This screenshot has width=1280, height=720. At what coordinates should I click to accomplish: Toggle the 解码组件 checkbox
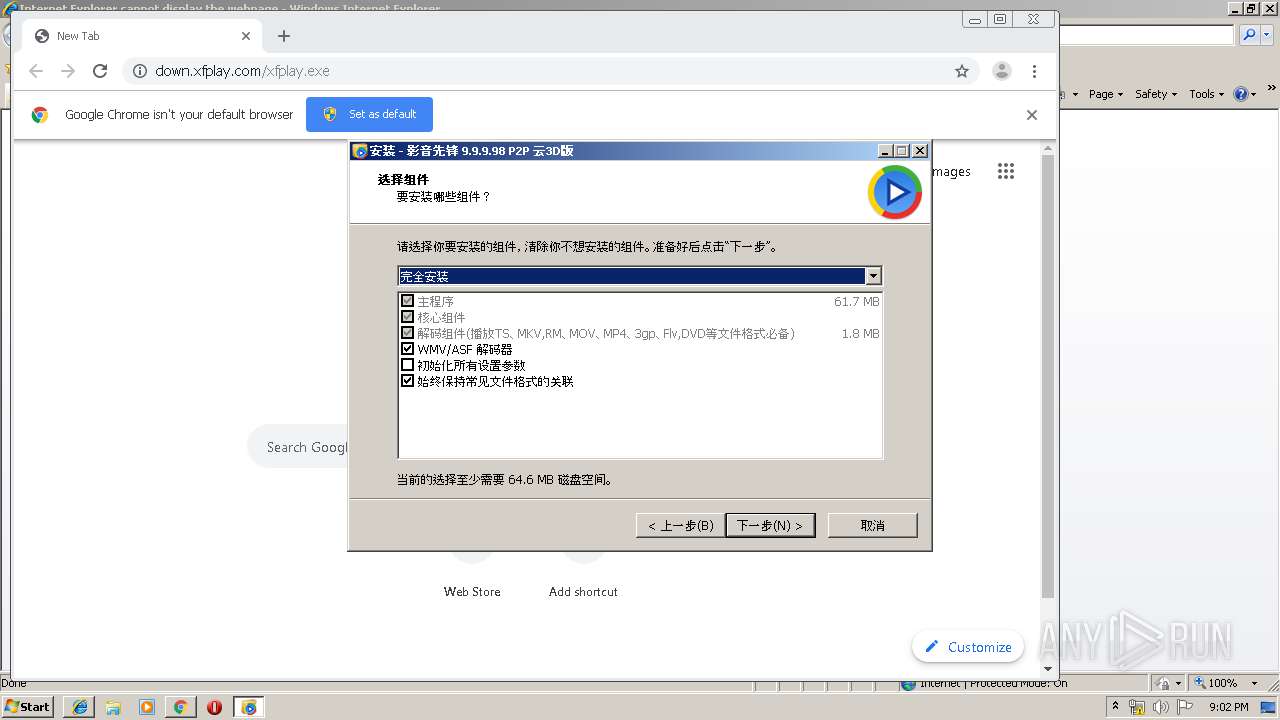(x=407, y=333)
